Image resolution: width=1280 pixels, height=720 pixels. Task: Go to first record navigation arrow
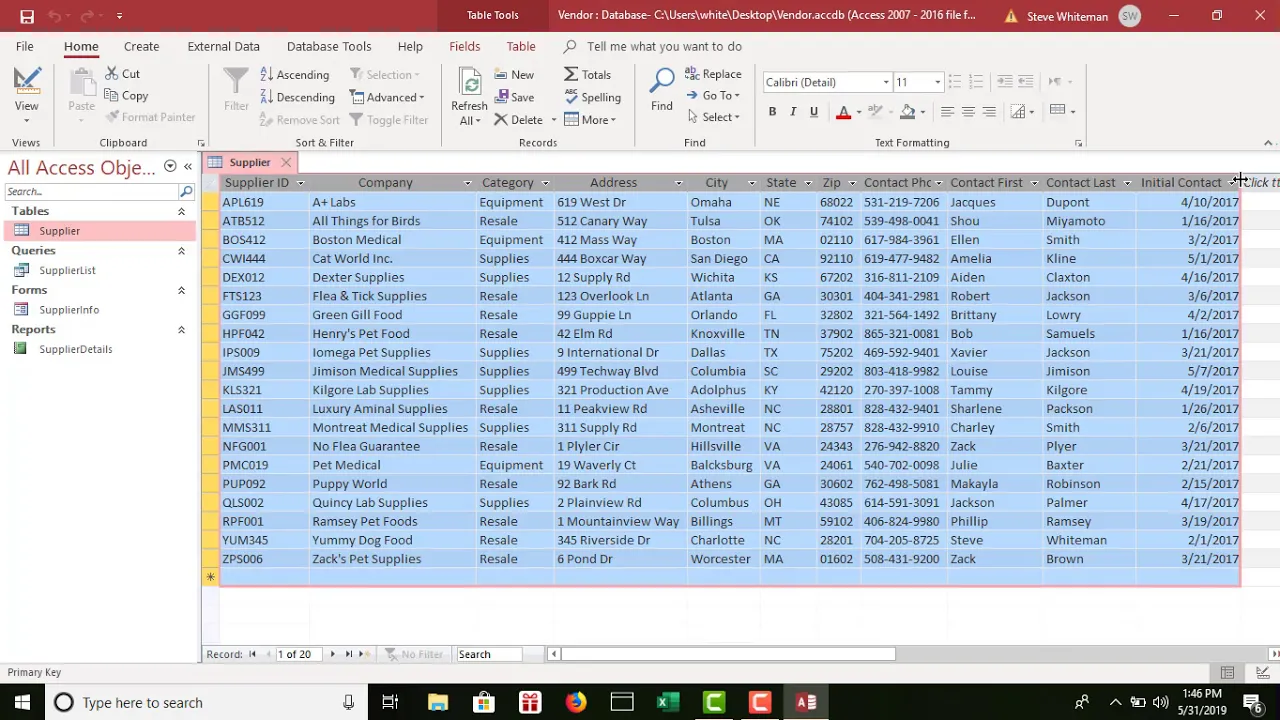click(x=252, y=654)
